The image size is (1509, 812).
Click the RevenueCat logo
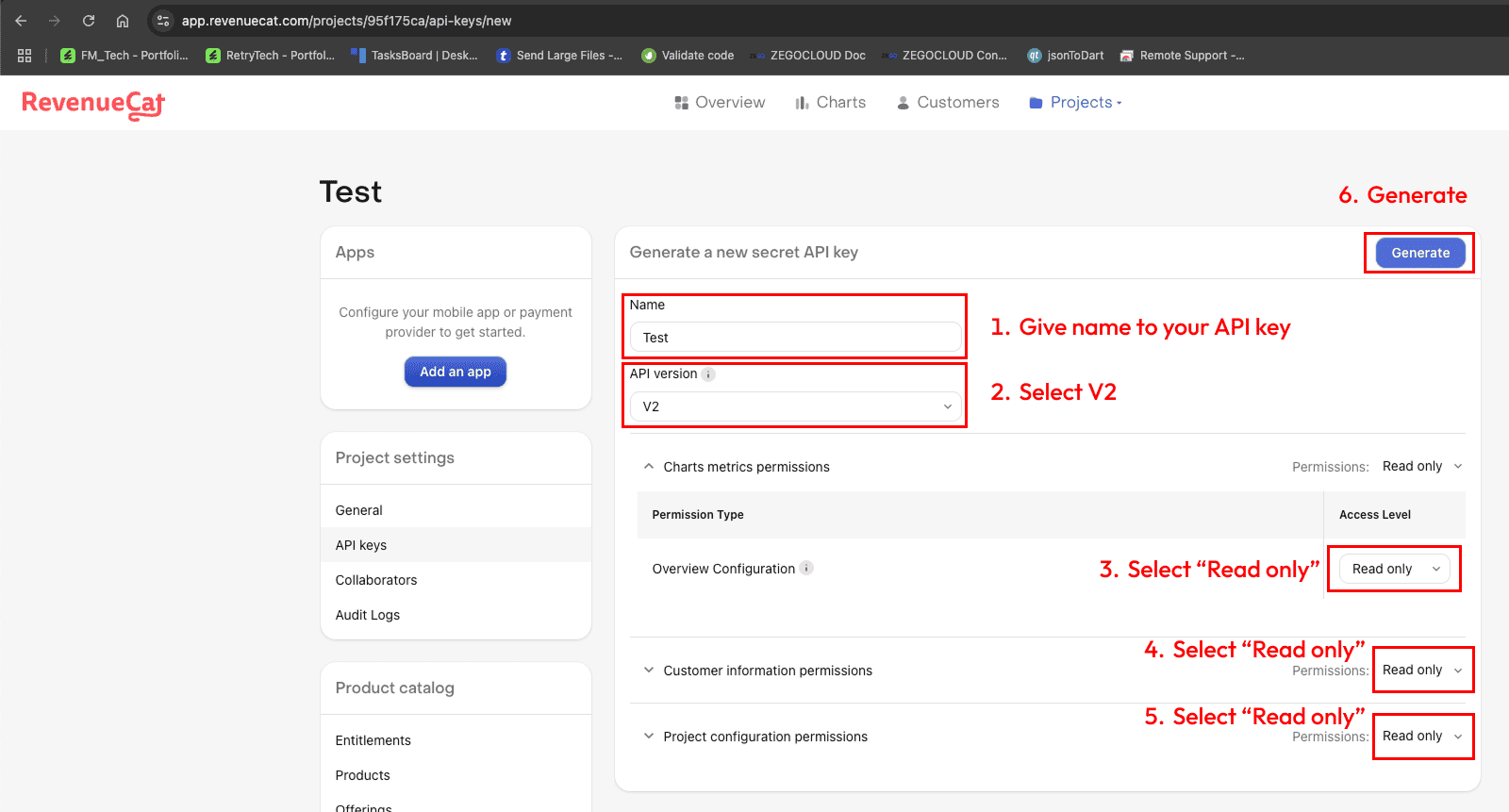(x=93, y=104)
